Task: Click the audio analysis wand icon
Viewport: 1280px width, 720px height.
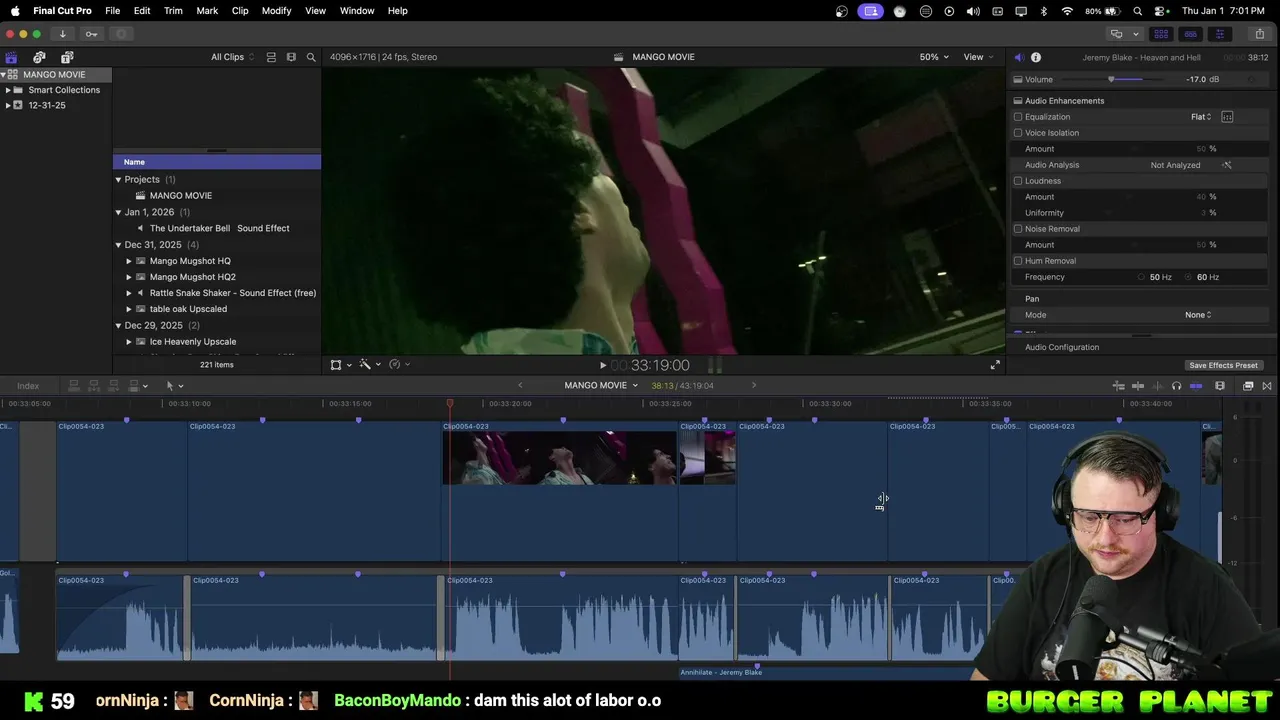Action: click(x=1227, y=165)
